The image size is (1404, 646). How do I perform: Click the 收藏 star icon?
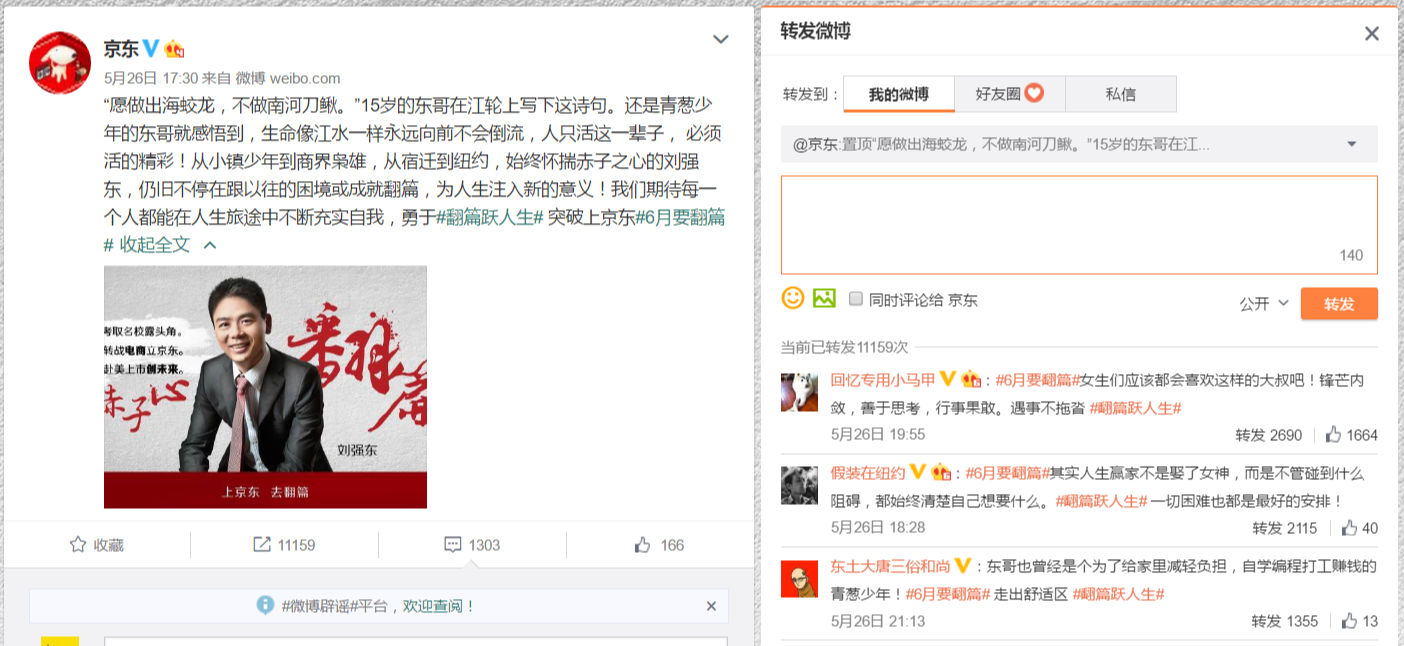coord(78,545)
